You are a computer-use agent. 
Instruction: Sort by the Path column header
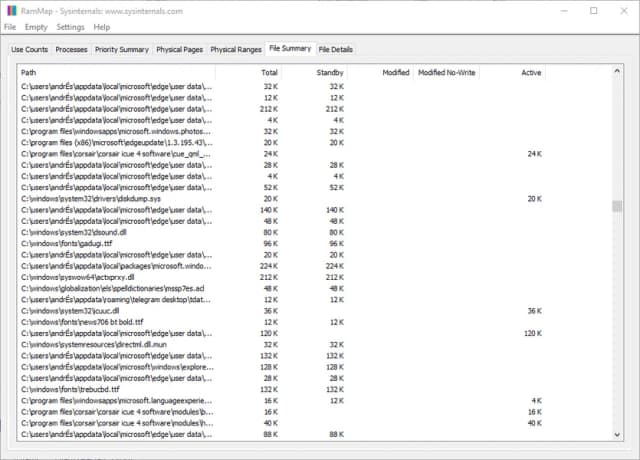point(116,73)
